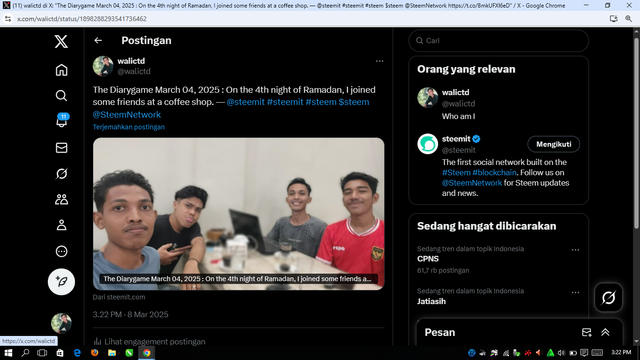The image size is (640, 360).
Task: Open the coffee shop photo link card
Action: coord(238,214)
